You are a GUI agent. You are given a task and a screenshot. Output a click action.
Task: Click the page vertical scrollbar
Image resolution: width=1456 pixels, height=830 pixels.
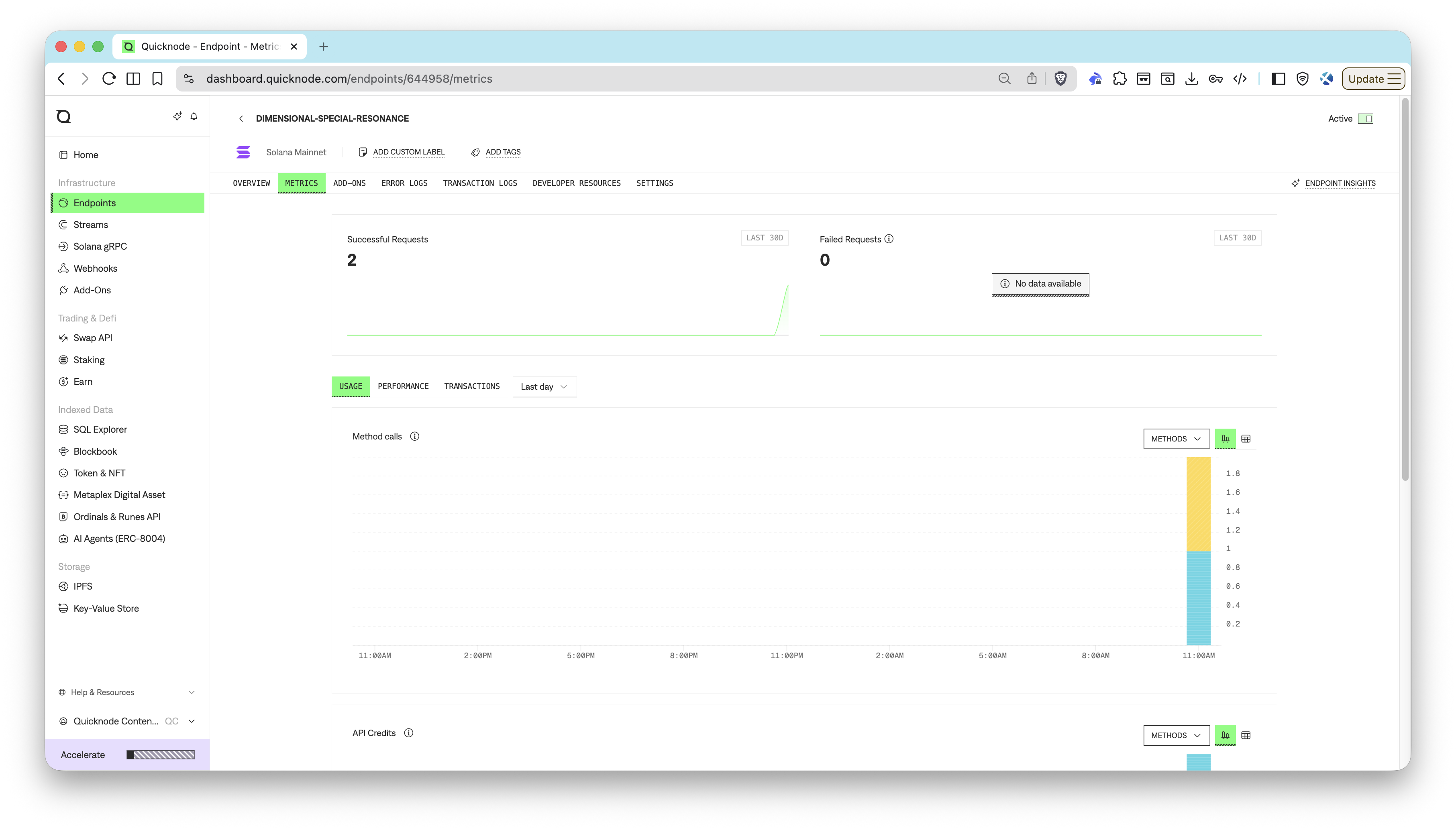coord(1405,290)
